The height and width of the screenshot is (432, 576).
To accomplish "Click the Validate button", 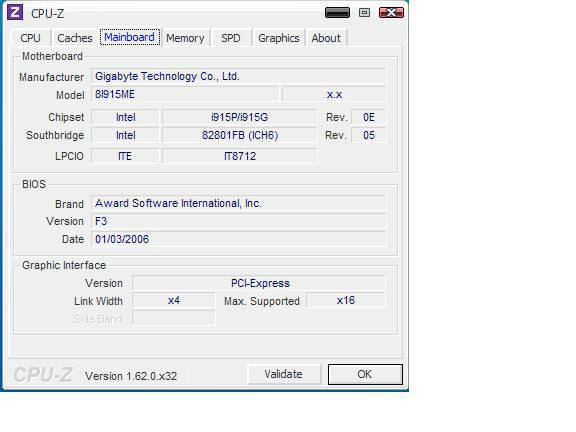I will coord(284,374).
